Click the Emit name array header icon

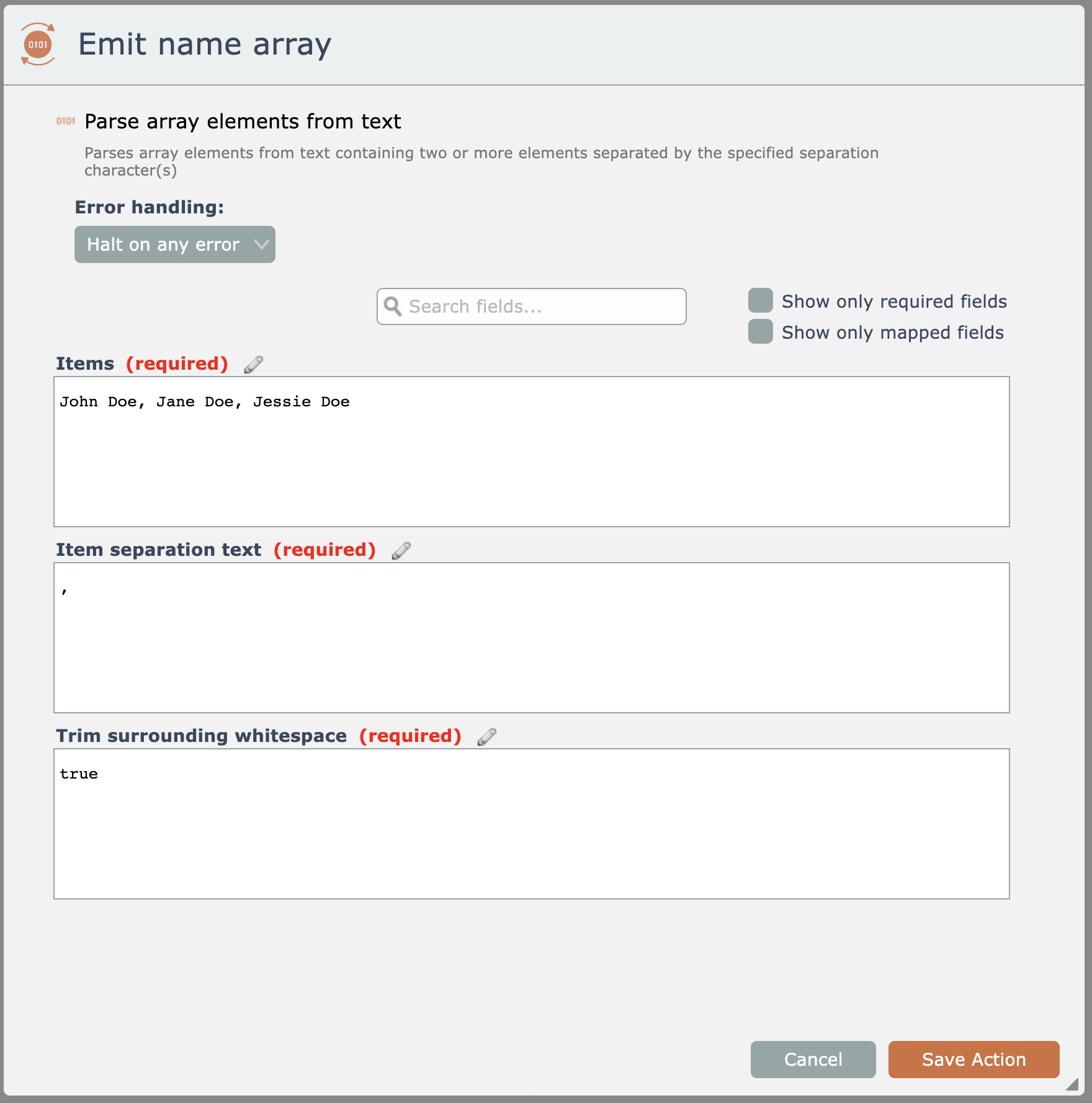(x=38, y=44)
